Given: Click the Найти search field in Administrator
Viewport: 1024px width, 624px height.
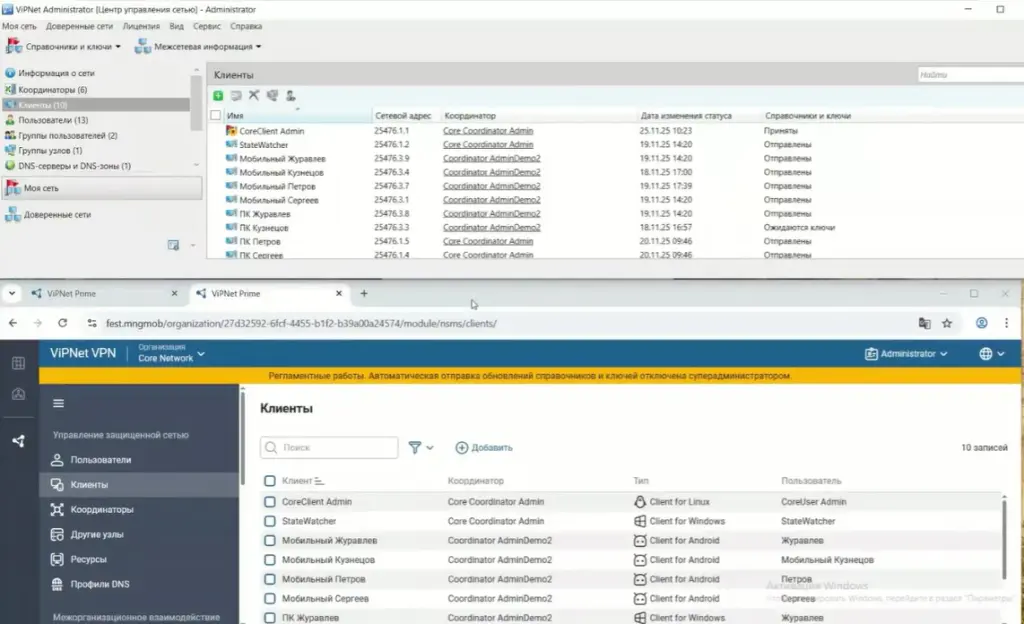Looking at the screenshot, I should pos(970,74).
